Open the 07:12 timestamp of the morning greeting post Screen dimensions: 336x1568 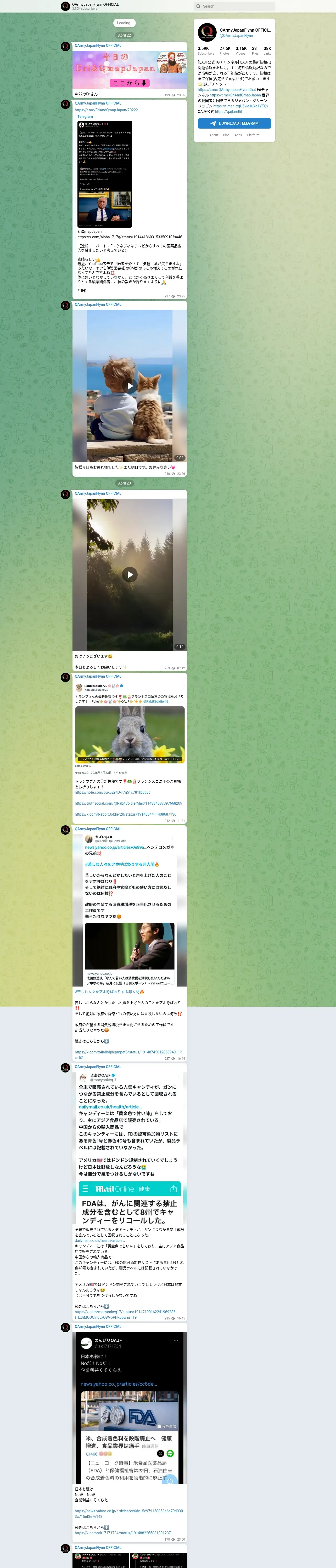pyautogui.click(x=181, y=668)
